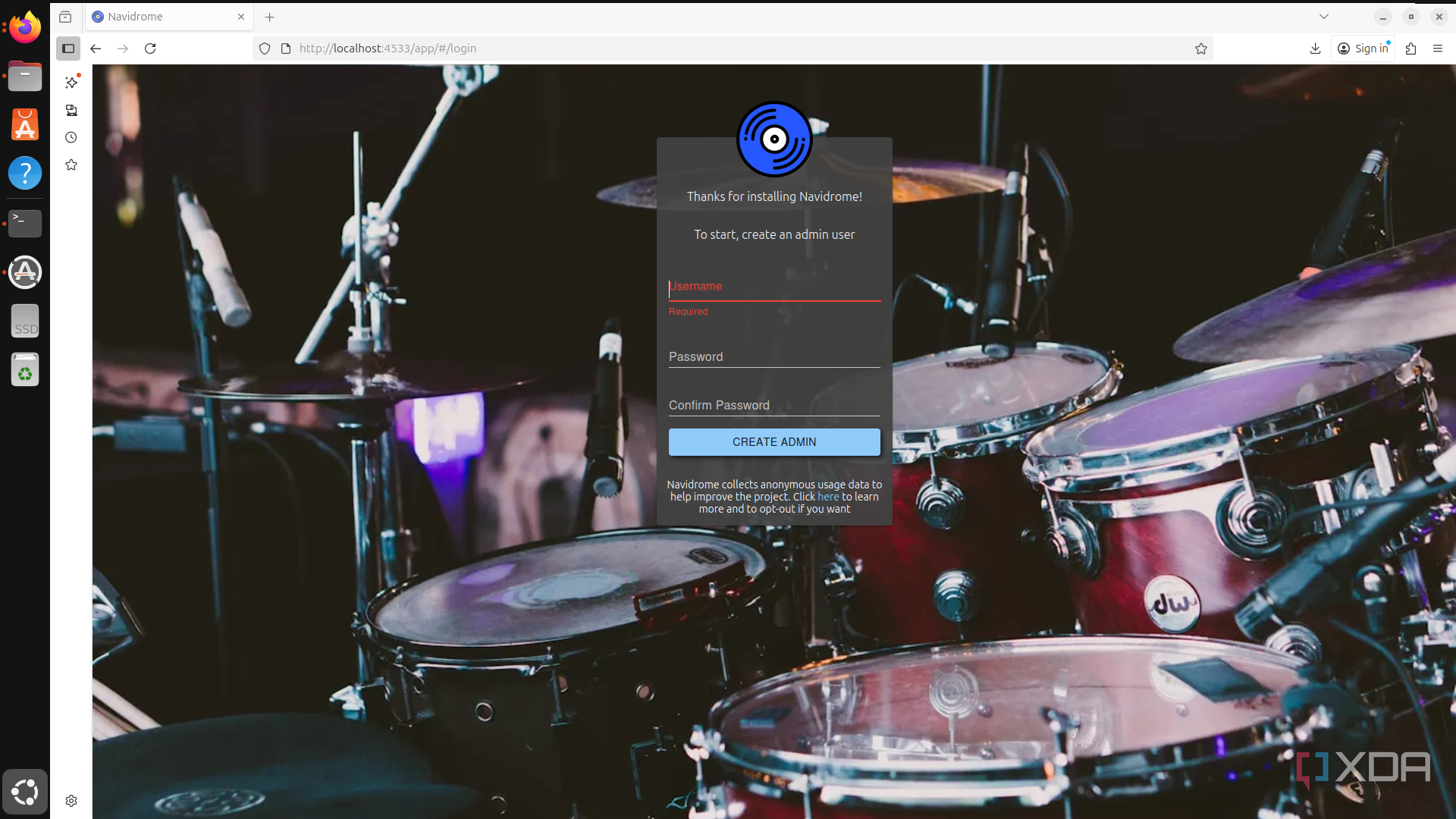The width and height of the screenshot is (1456, 819).
Task: Focus the Confirm Password field
Action: [x=774, y=405]
